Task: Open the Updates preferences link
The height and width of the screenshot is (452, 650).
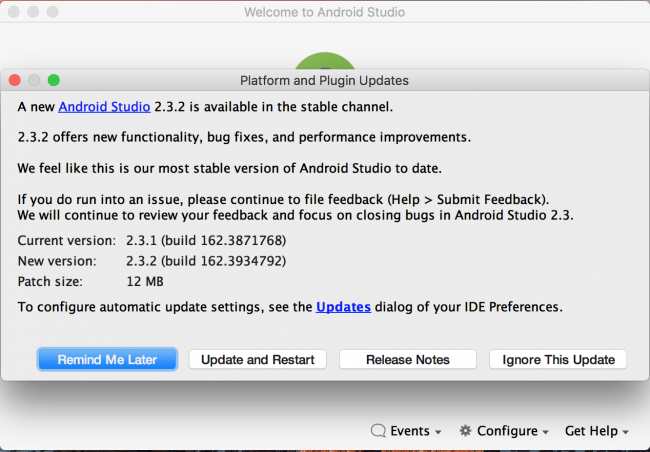Action: 343,307
